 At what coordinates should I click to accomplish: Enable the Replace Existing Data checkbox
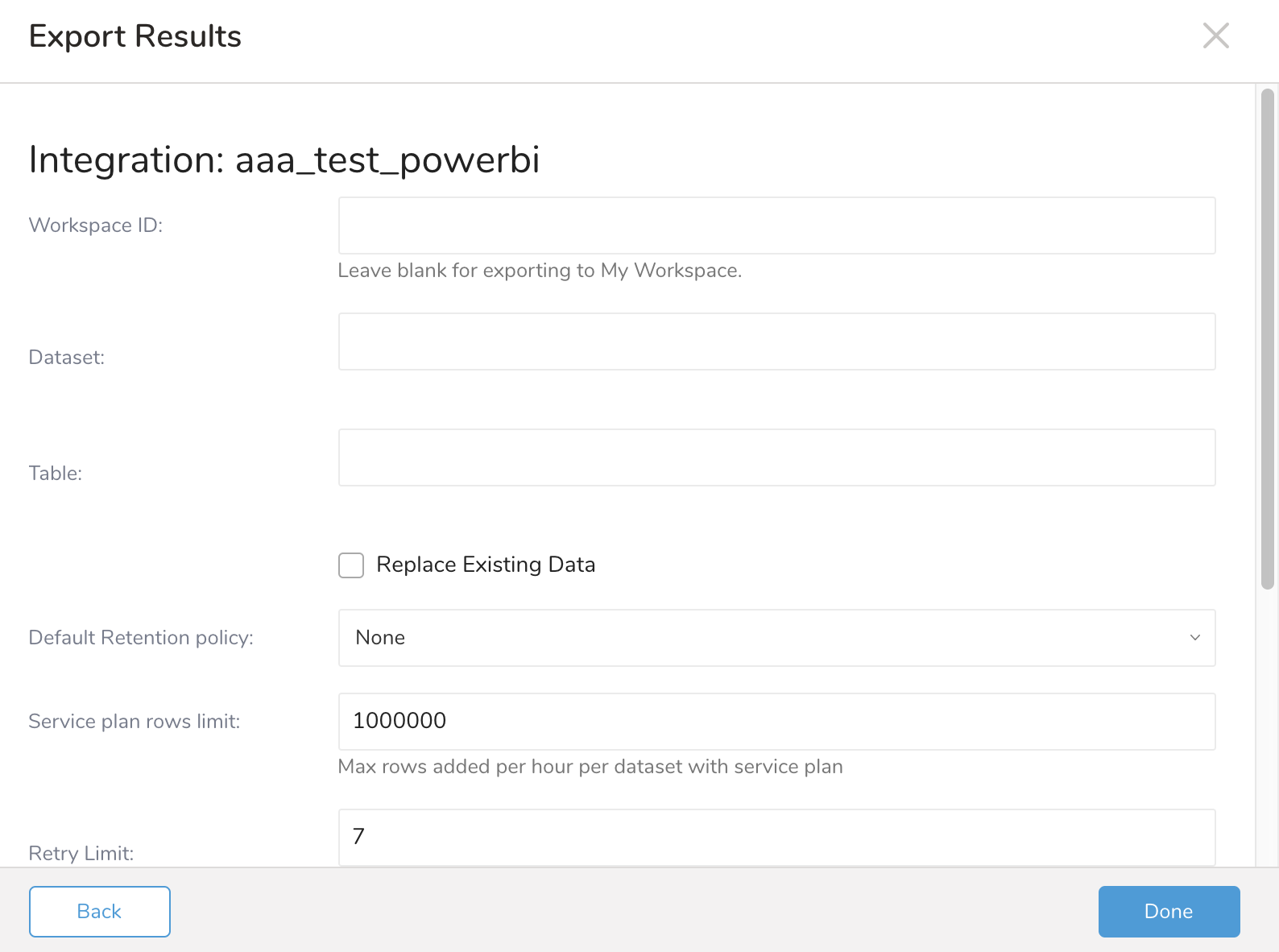pyautogui.click(x=351, y=565)
